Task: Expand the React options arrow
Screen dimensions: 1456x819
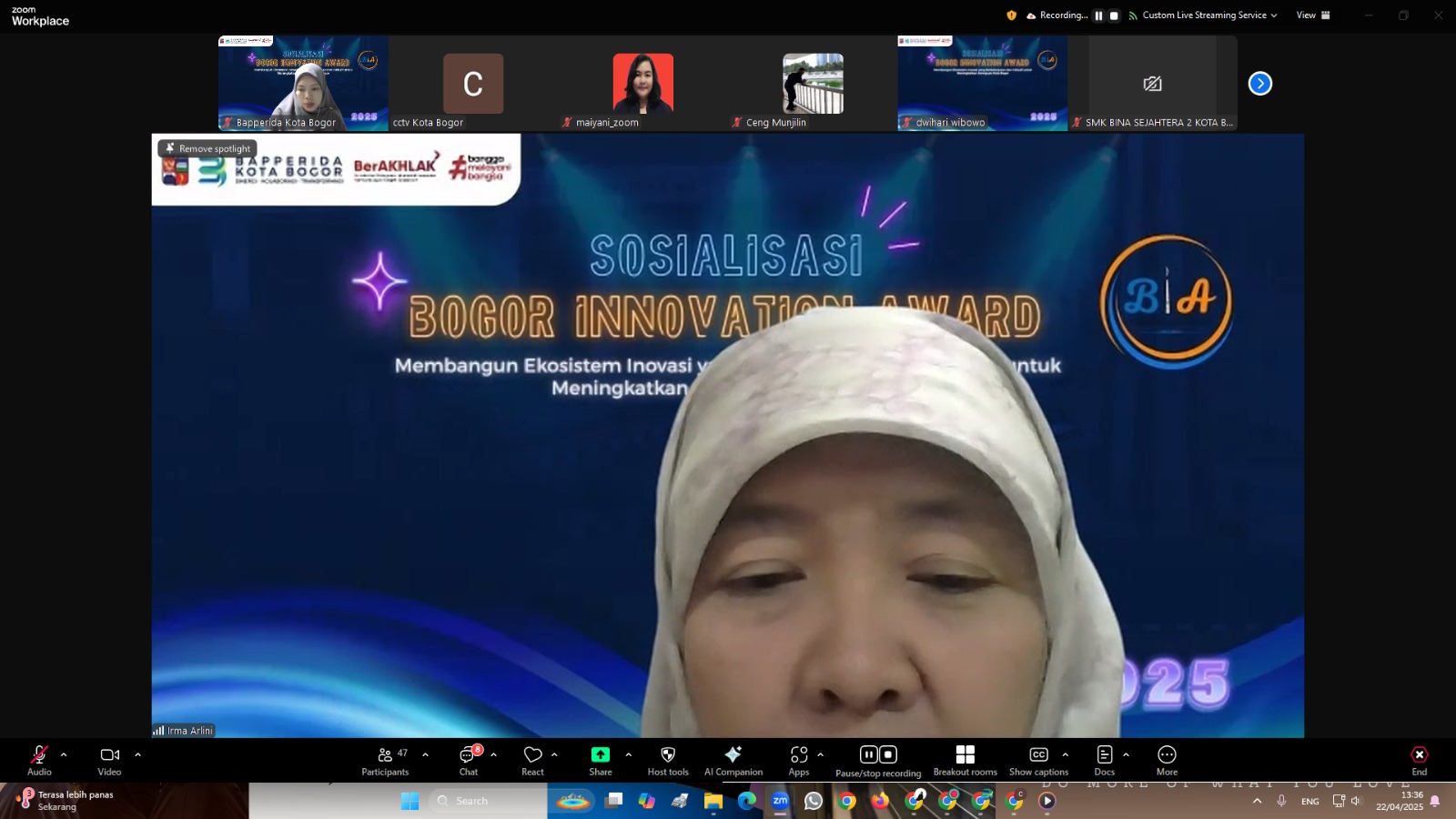Action: click(x=554, y=754)
